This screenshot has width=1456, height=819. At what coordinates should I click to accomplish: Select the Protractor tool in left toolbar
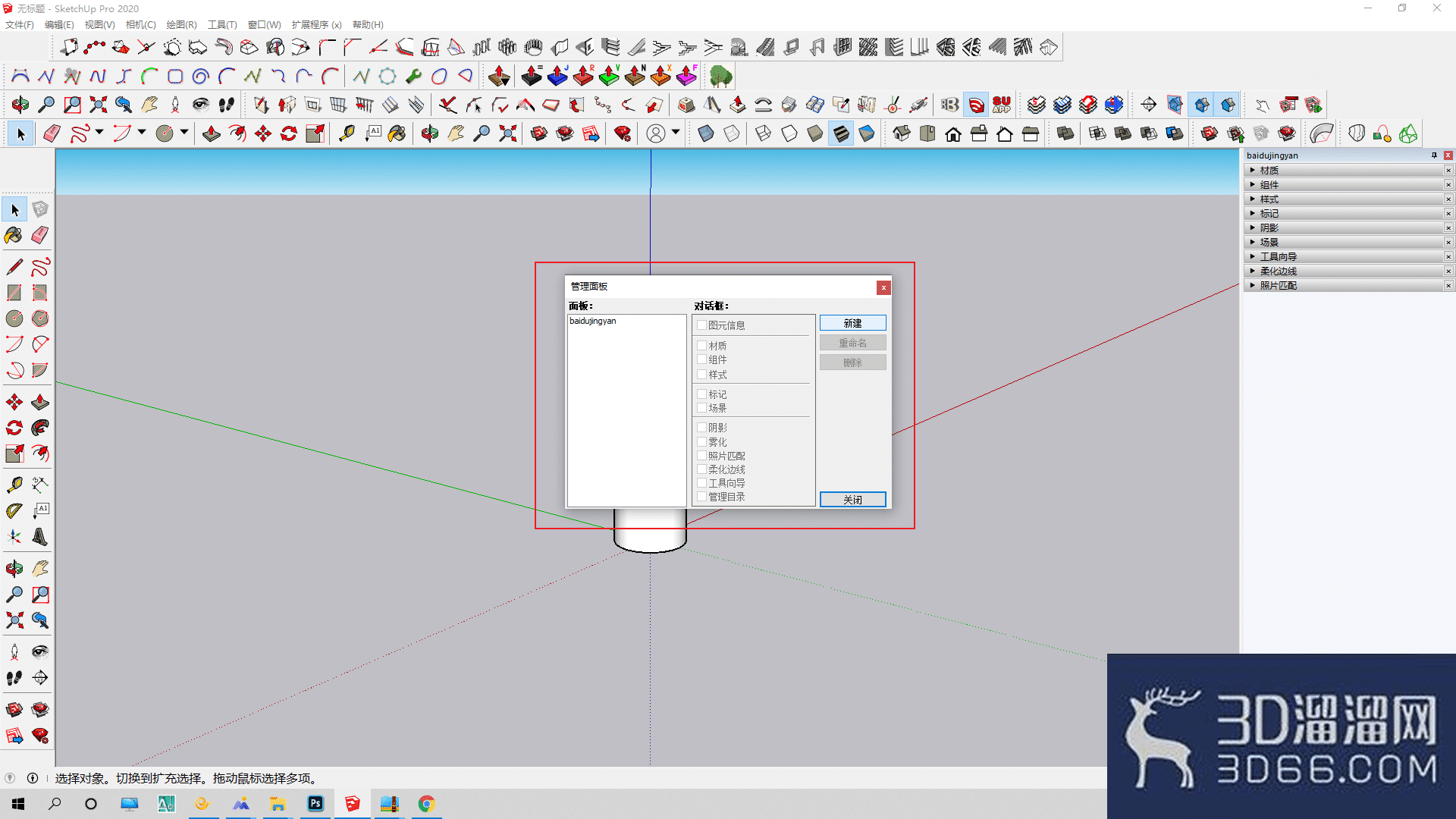point(14,510)
